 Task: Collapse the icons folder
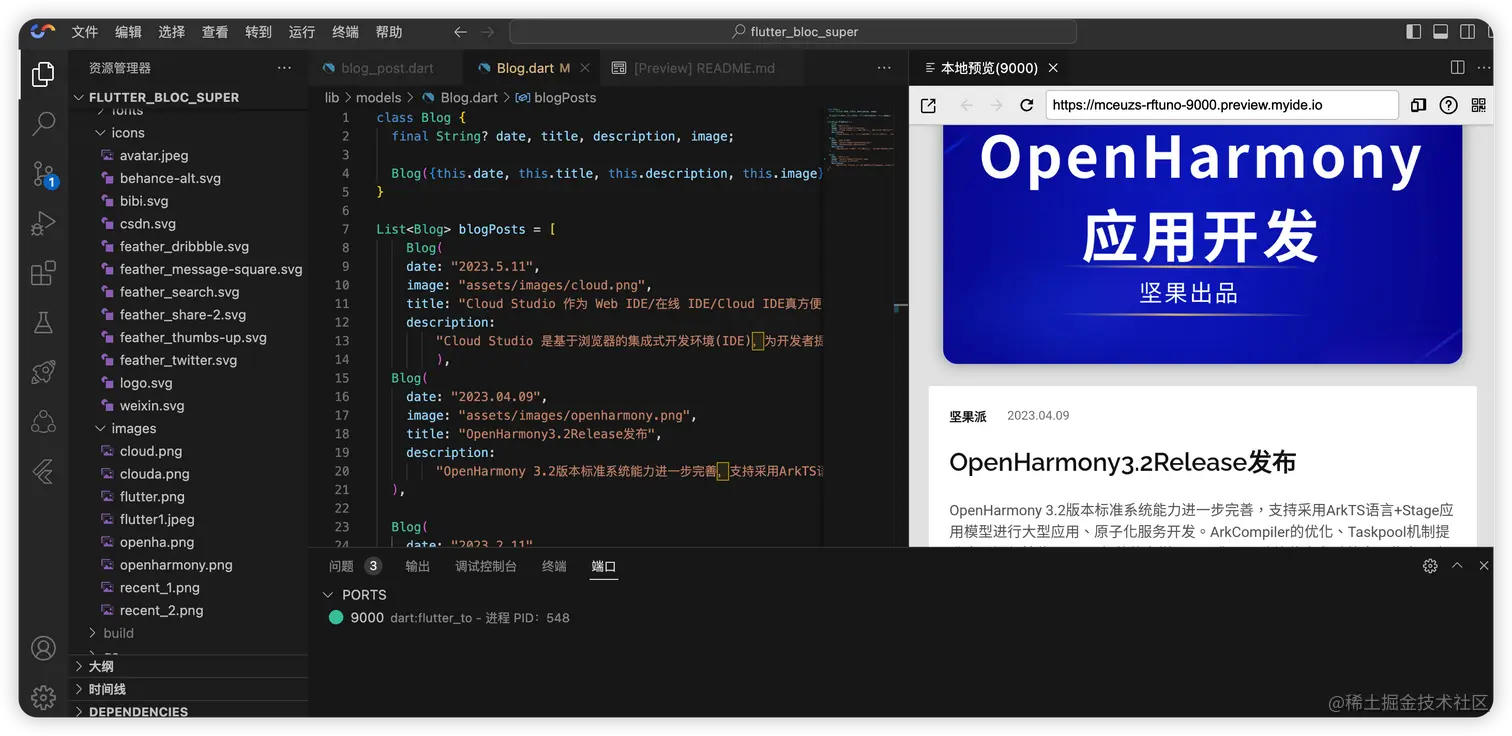click(x=128, y=133)
